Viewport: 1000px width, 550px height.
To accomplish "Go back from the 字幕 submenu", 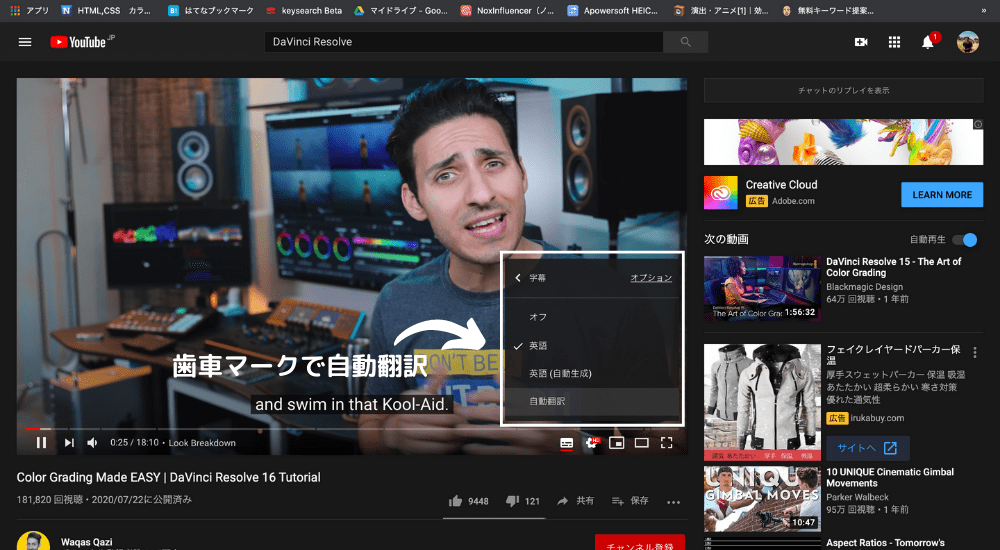I will [518, 278].
